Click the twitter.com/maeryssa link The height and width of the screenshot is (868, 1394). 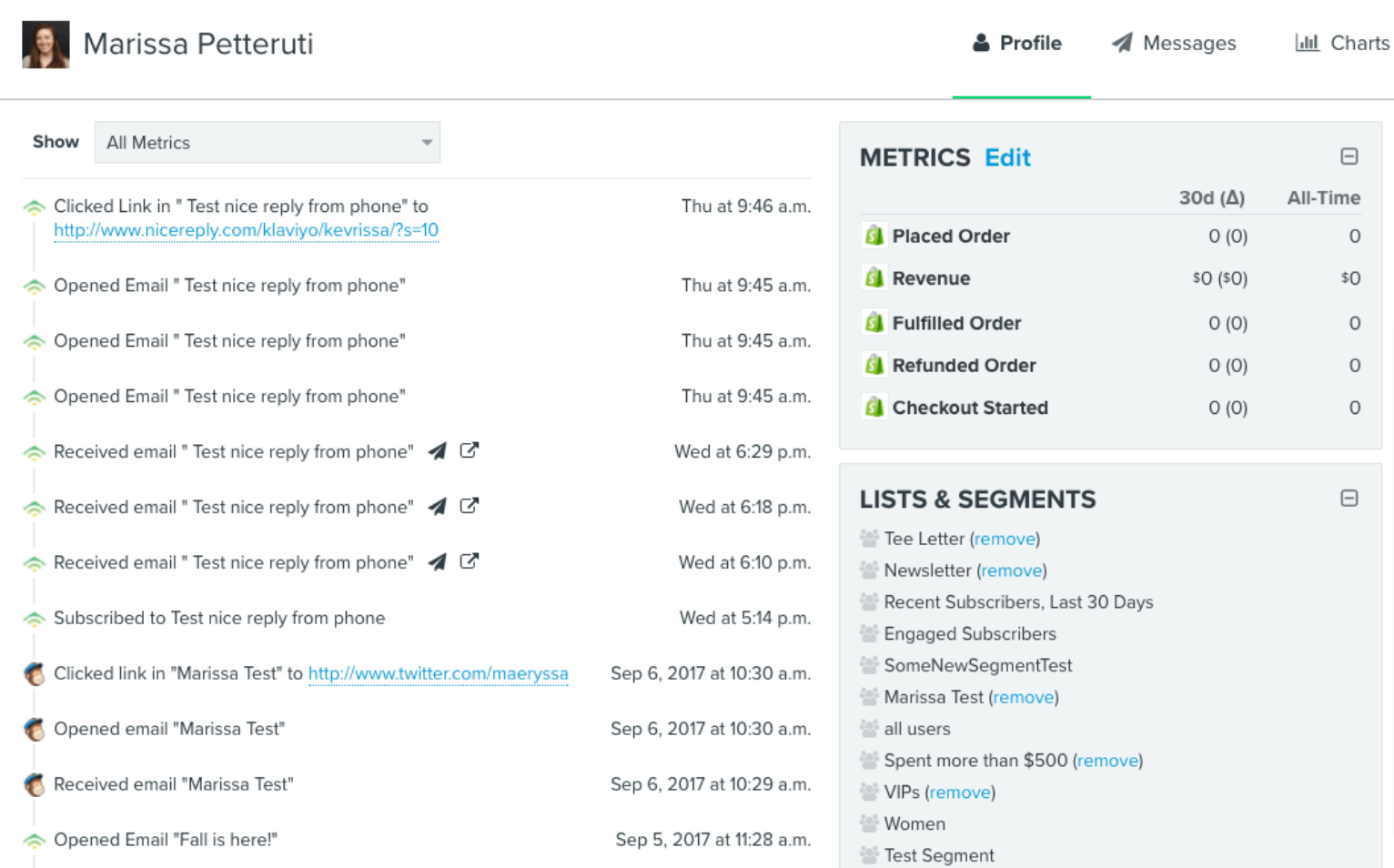pyautogui.click(x=438, y=673)
